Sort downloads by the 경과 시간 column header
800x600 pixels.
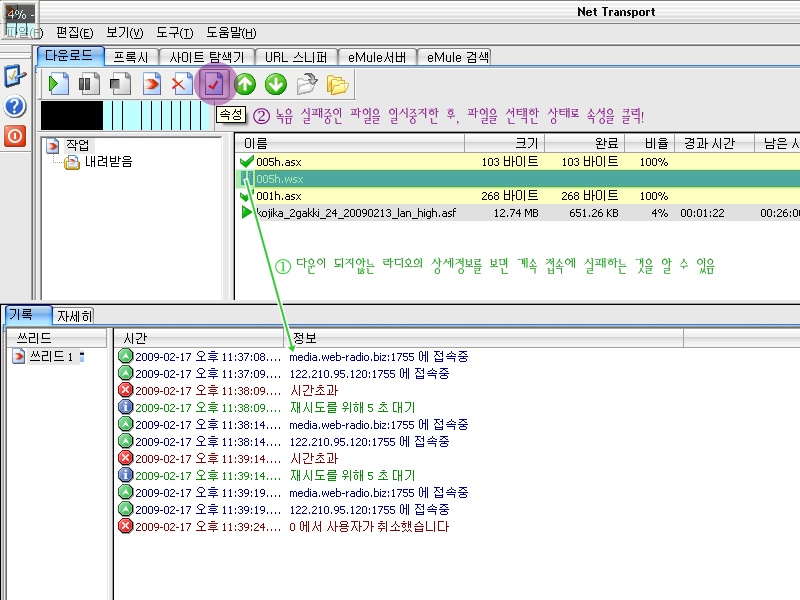(714, 143)
